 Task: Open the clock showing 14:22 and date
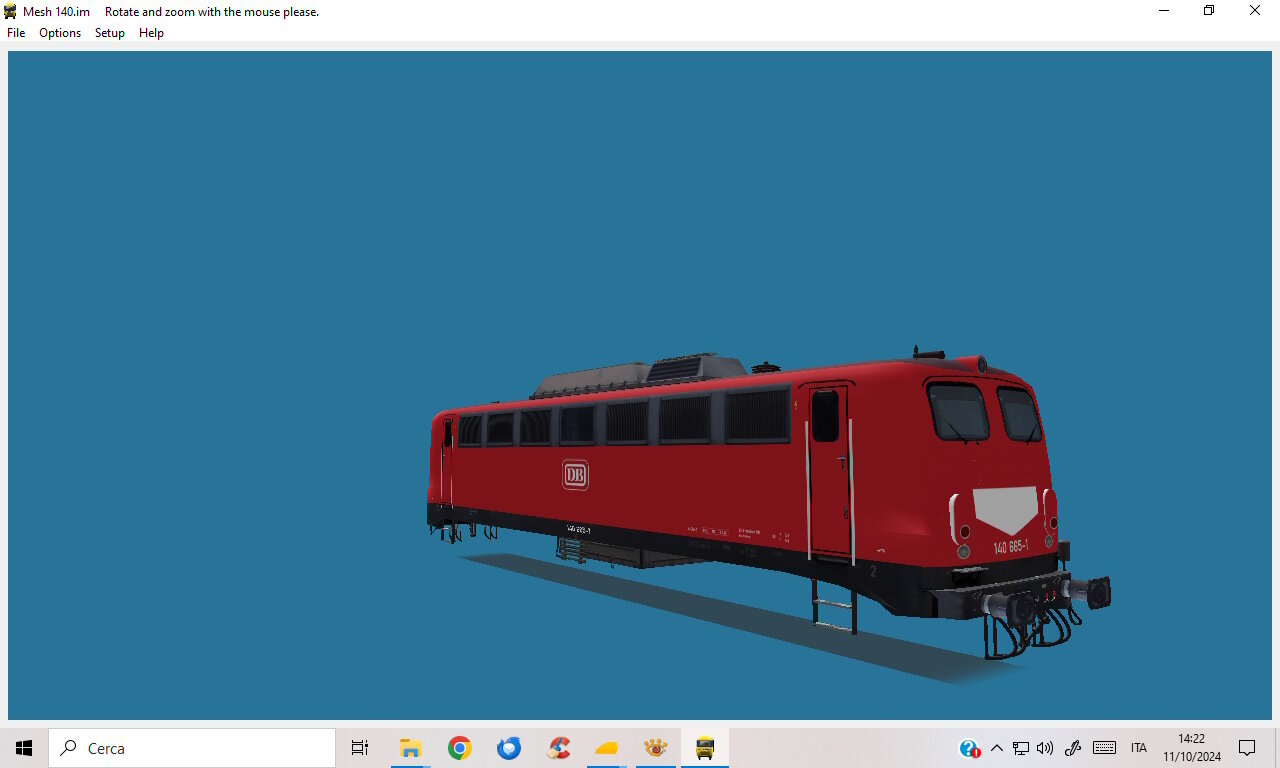click(1192, 748)
